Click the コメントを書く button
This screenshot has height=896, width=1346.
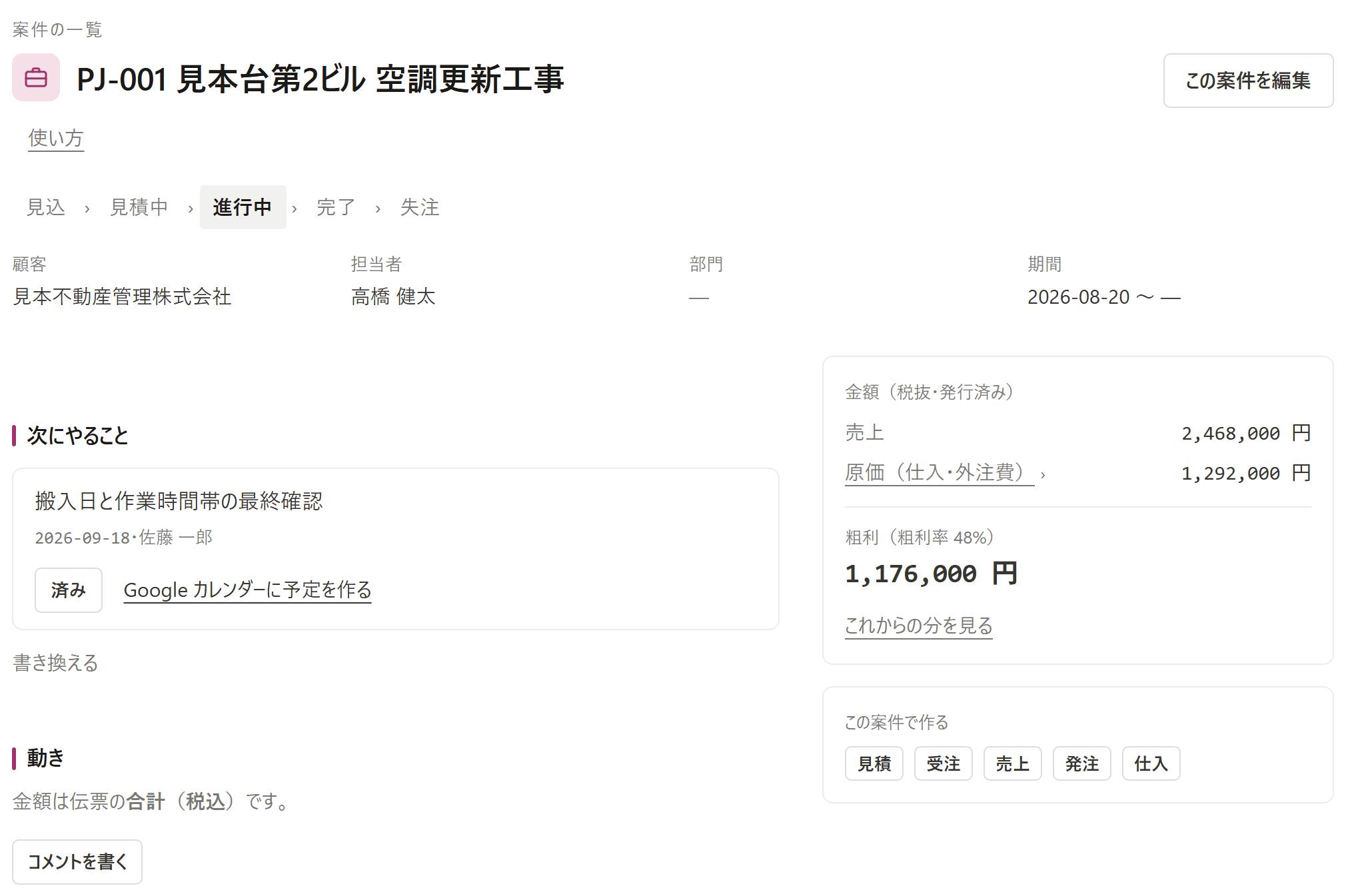pos(77,862)
